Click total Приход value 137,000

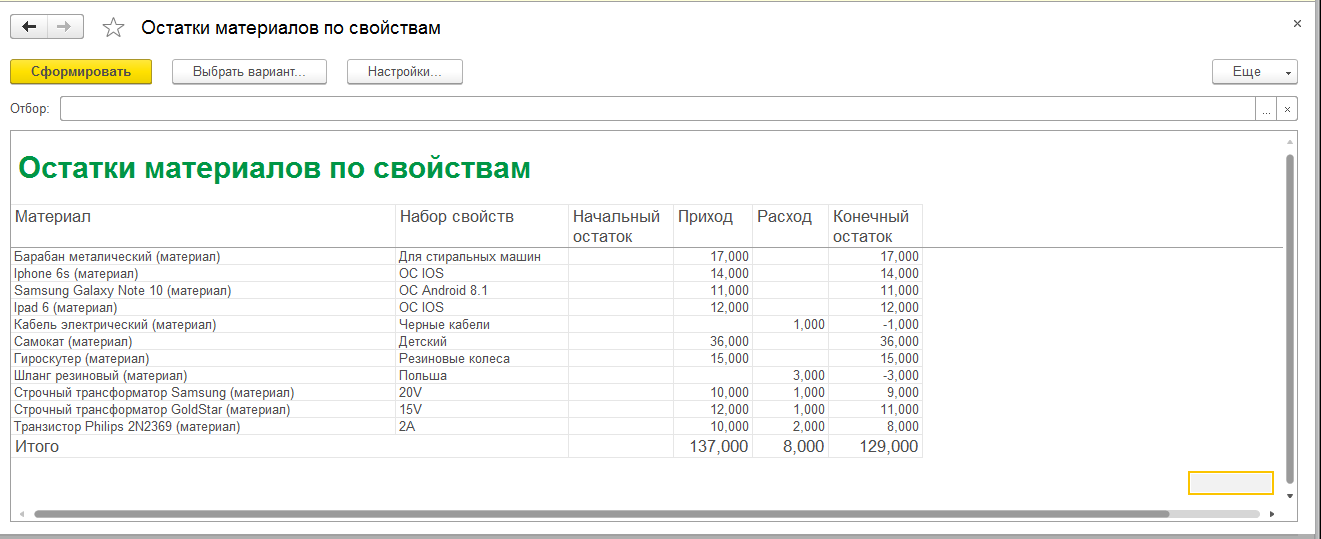click(x=713, y=447)
